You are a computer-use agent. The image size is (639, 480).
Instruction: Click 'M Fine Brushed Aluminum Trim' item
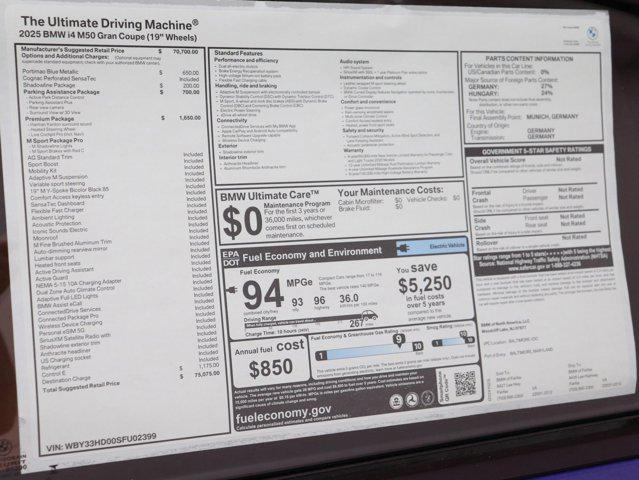click(73, 243)
